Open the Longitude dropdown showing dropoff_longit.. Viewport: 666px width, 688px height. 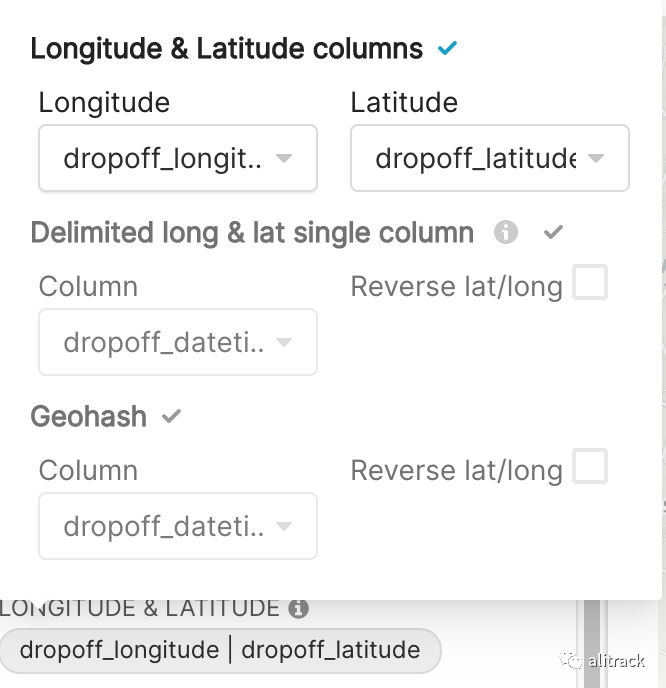click(165, 158)
